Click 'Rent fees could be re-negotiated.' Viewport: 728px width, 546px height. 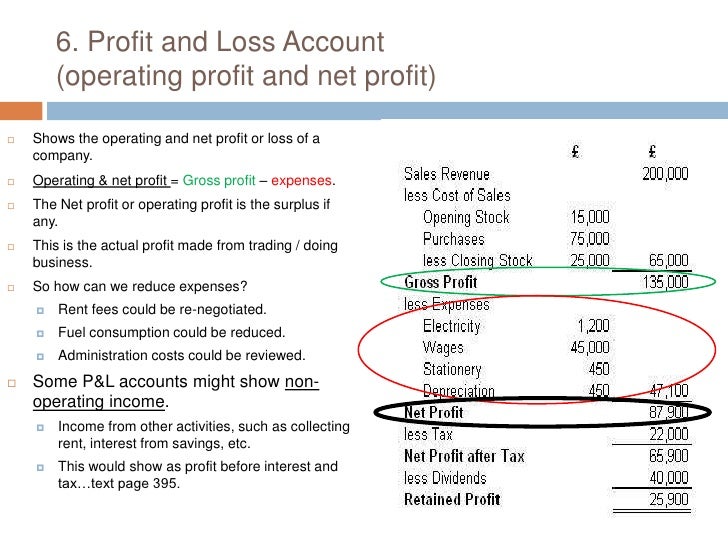click(162, 309)
